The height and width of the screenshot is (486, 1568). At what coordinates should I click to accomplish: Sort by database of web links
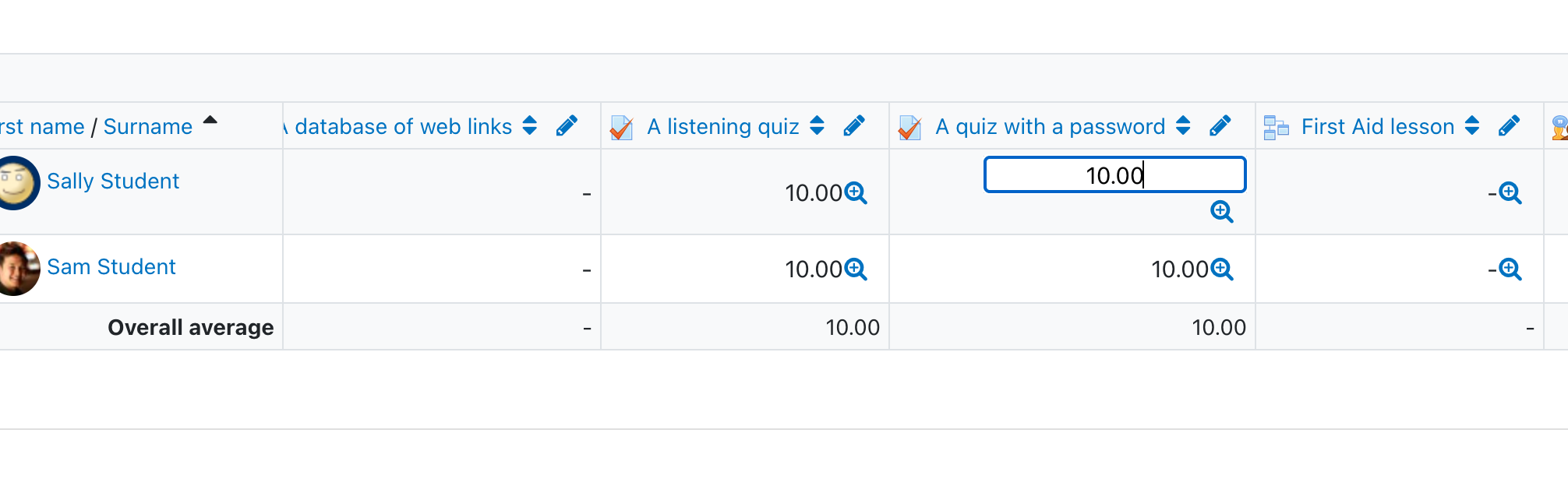point(530,125)
